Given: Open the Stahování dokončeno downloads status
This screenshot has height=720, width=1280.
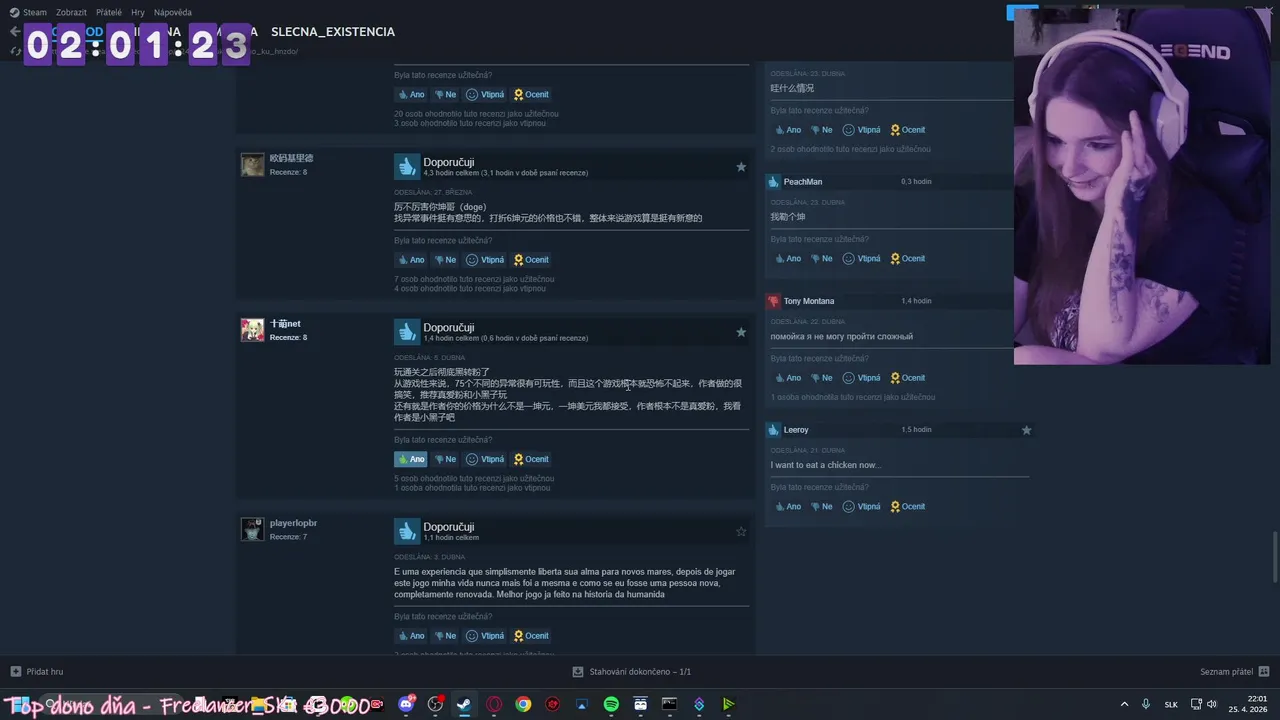Looking at the screenshot, I should click(x=632, y=672).
